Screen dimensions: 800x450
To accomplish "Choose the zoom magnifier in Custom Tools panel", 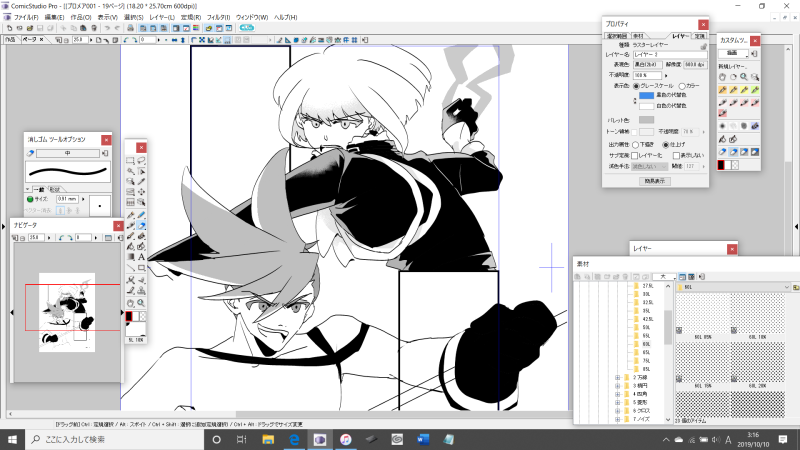I will [x=744, y=77].
